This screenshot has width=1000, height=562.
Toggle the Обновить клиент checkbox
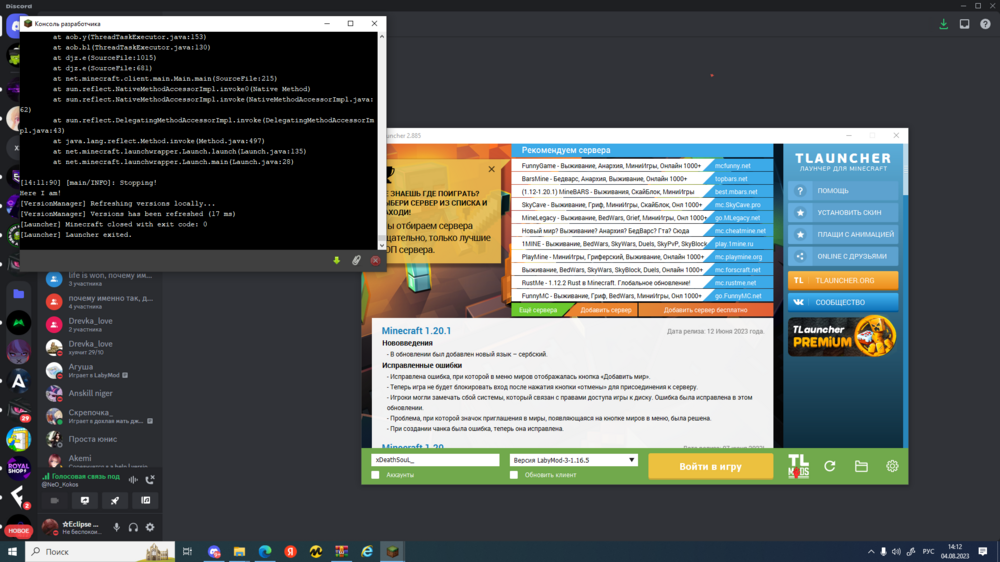tap(513, 475)
